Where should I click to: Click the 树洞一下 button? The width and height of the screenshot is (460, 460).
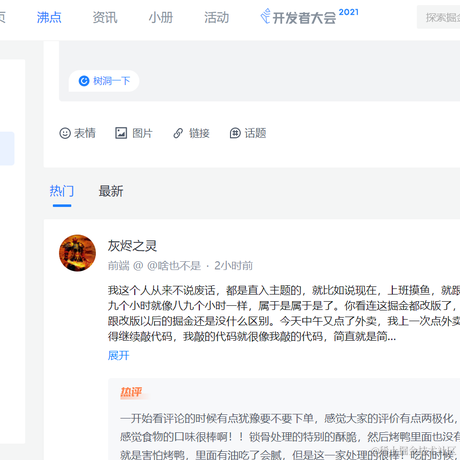click(x=104, y=81)
